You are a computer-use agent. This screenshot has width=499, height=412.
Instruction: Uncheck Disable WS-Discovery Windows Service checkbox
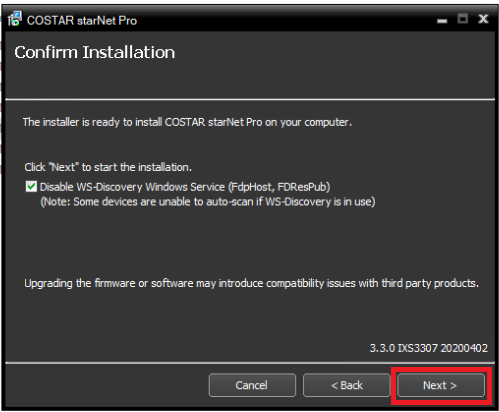coord(31,186)
